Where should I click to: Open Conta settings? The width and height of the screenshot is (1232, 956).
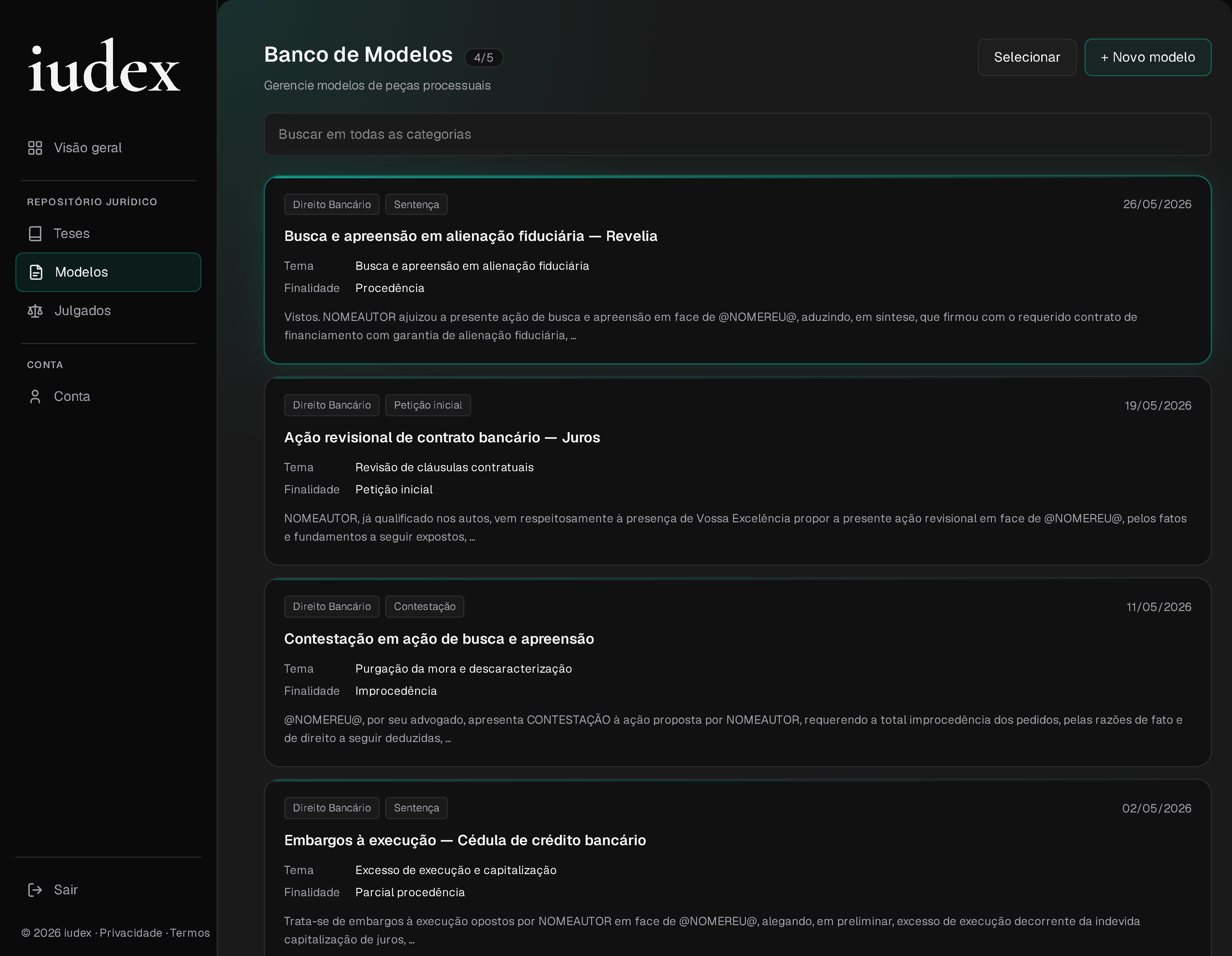point(108,397)
